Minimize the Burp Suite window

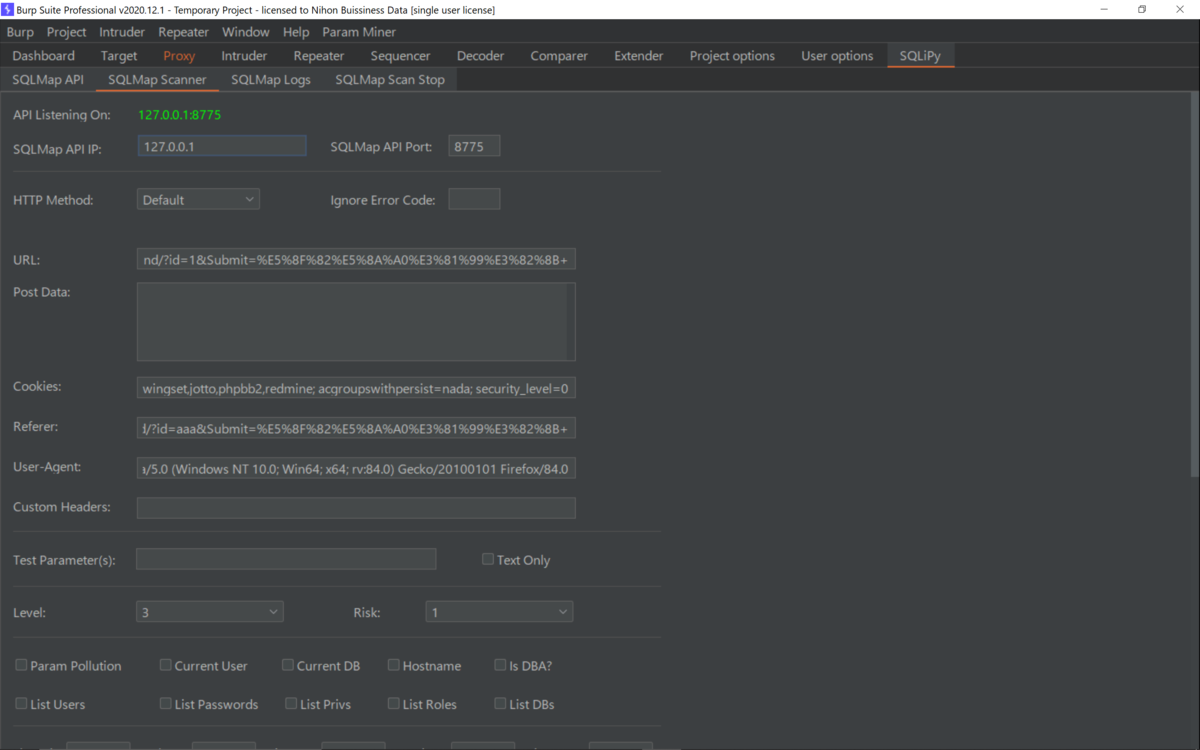pyautogui.click(x=1105, y=9)
